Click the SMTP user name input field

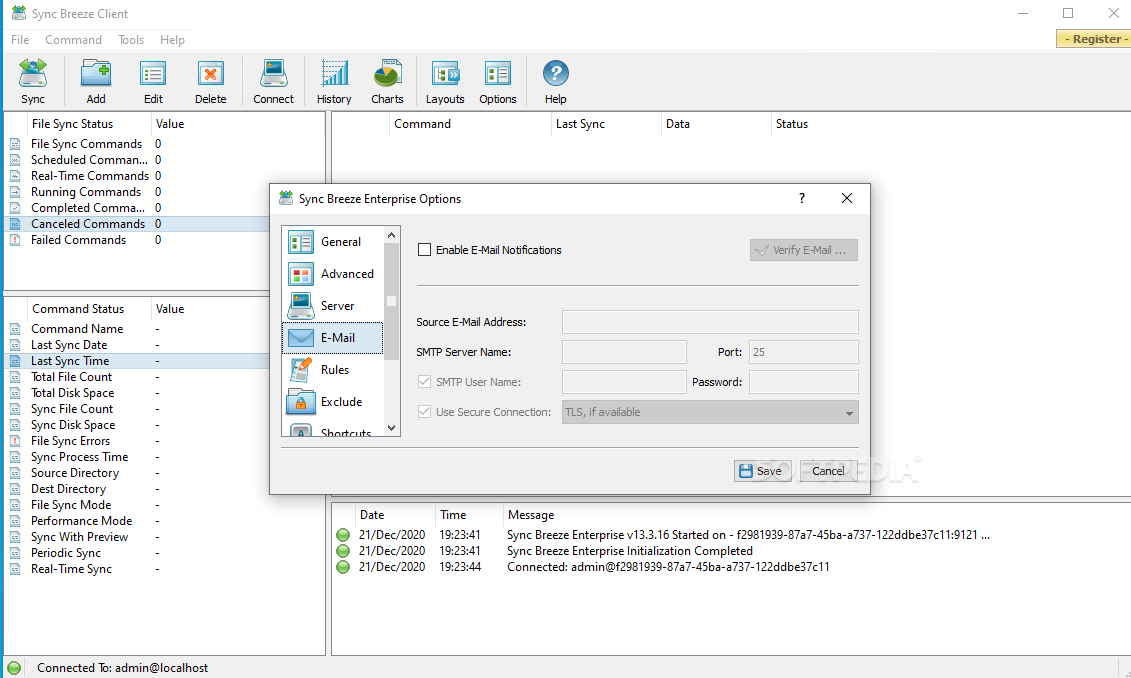(x=624, y=382)
